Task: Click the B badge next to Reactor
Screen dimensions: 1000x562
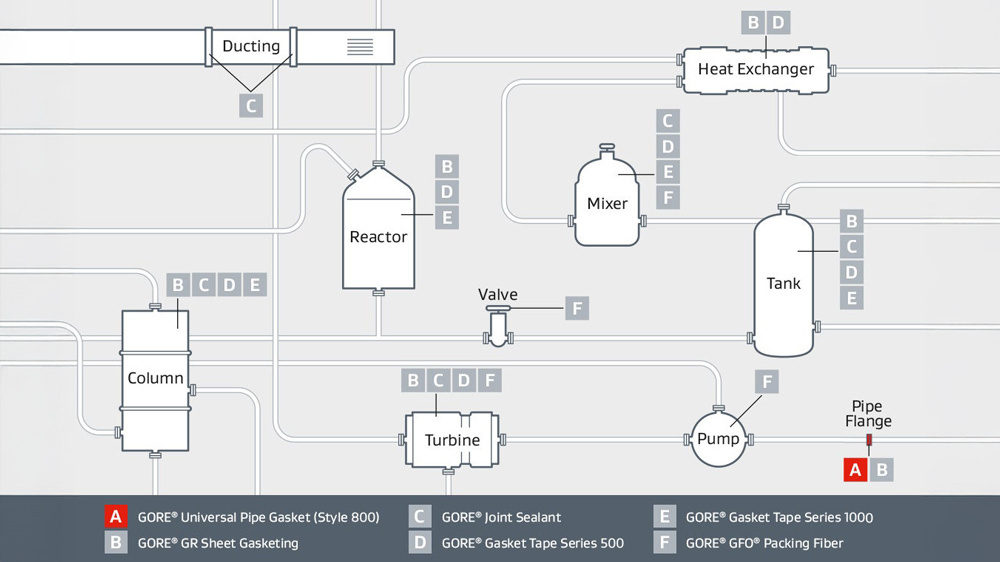Action: [x=447, y=166]
